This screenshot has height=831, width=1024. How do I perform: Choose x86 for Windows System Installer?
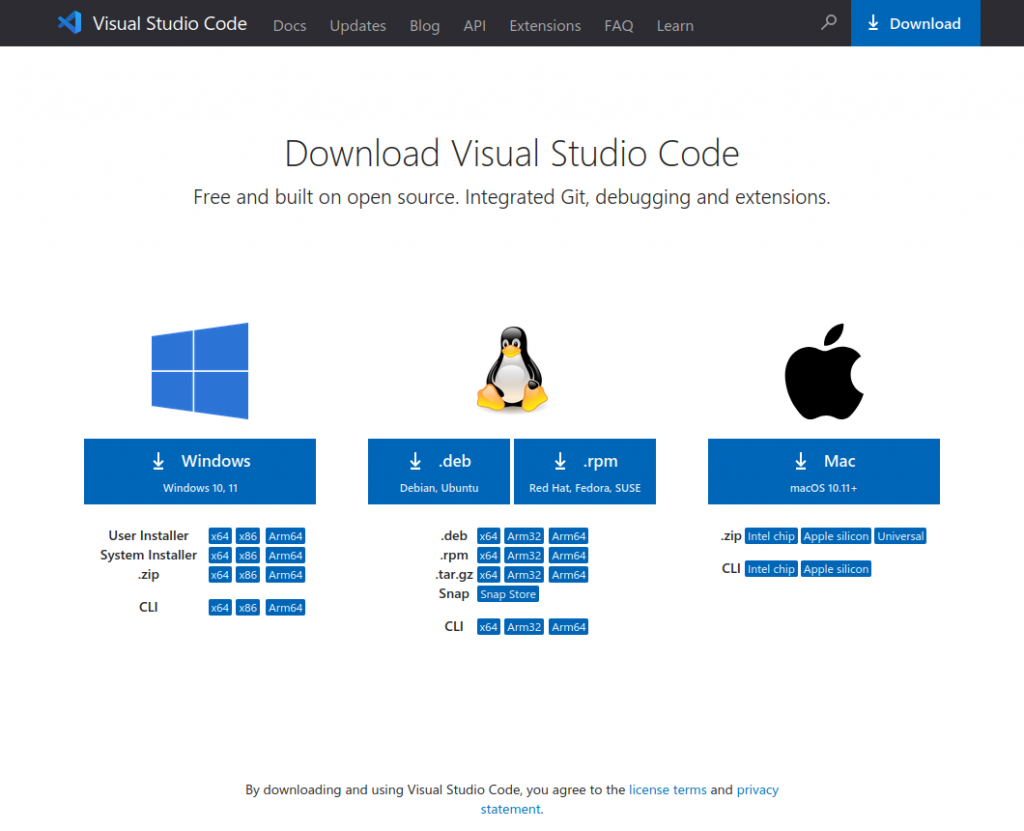click(248, 555)
